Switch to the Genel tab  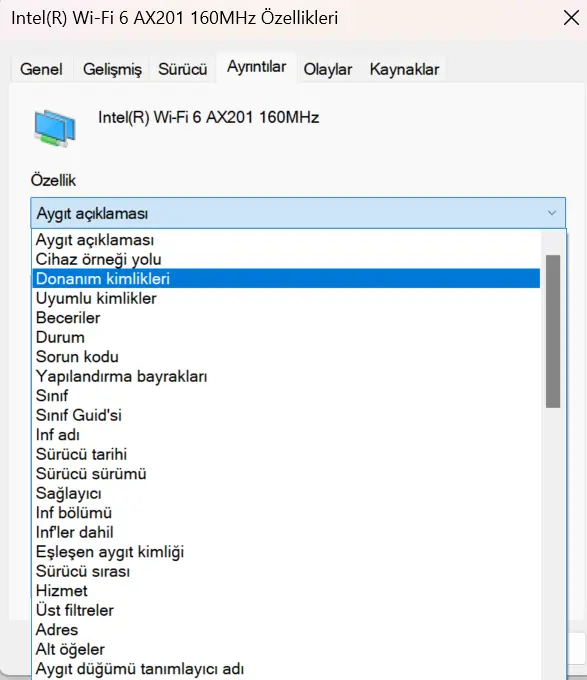[x=41, y=69]
